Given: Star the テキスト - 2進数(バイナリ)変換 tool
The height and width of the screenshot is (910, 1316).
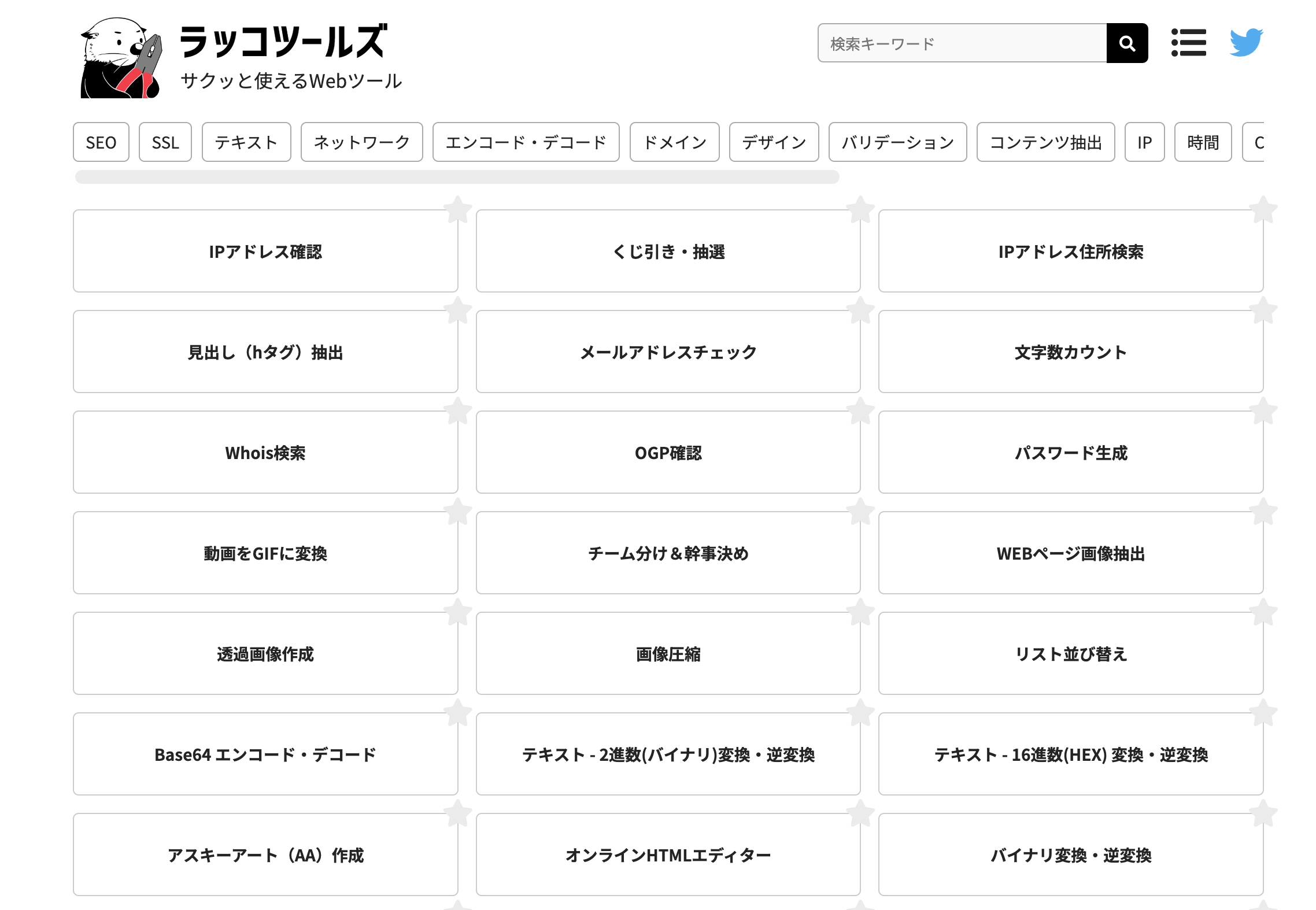Looking at the screenshot, I should click(860, 712).
